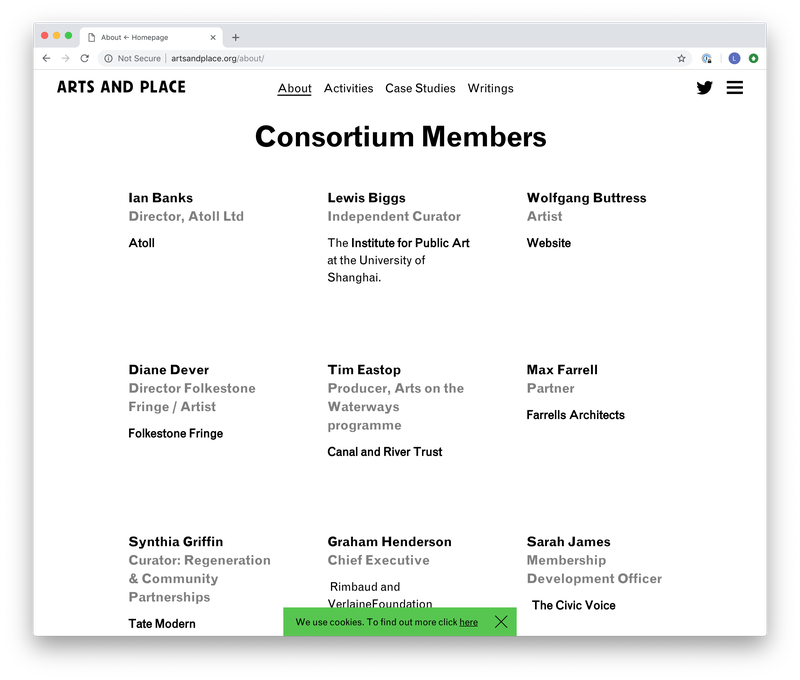This screenshot has width=800, height=680.
Task: Open the Atoll link under Ian Banks
Action: (141, 243)
